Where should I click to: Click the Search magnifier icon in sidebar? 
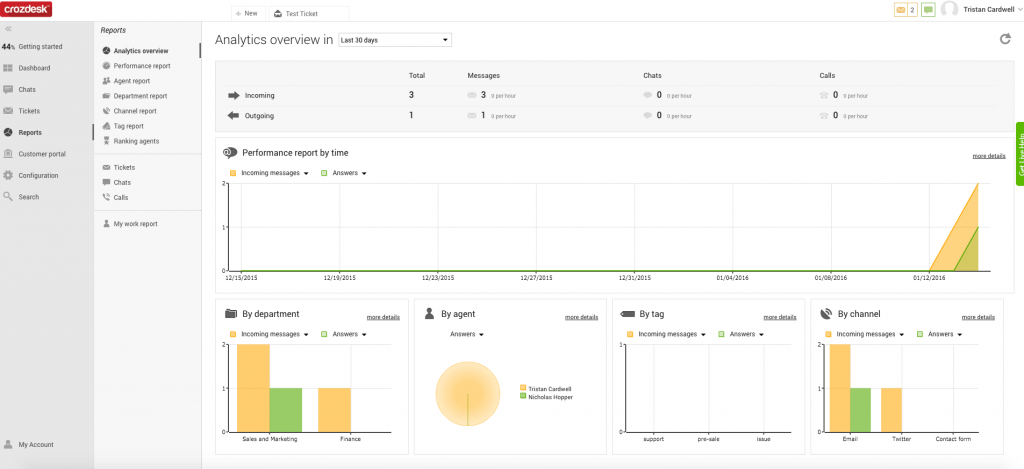point(8,197)
